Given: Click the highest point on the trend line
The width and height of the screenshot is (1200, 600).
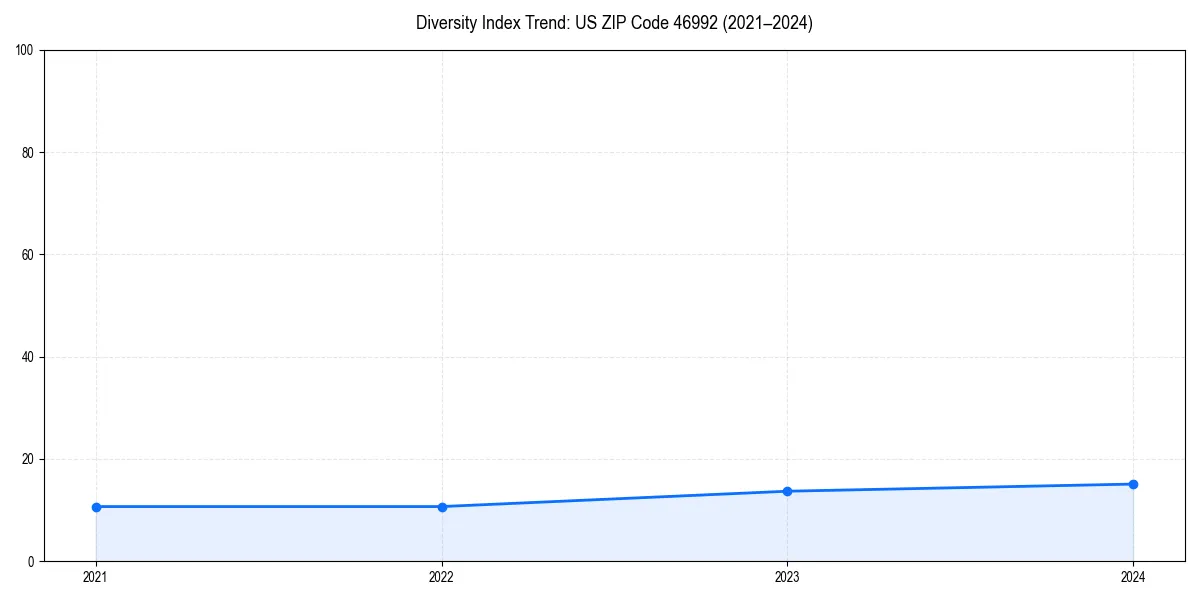Looking at the screenshot, I should pyautogui.click(x=1133, y=483).
